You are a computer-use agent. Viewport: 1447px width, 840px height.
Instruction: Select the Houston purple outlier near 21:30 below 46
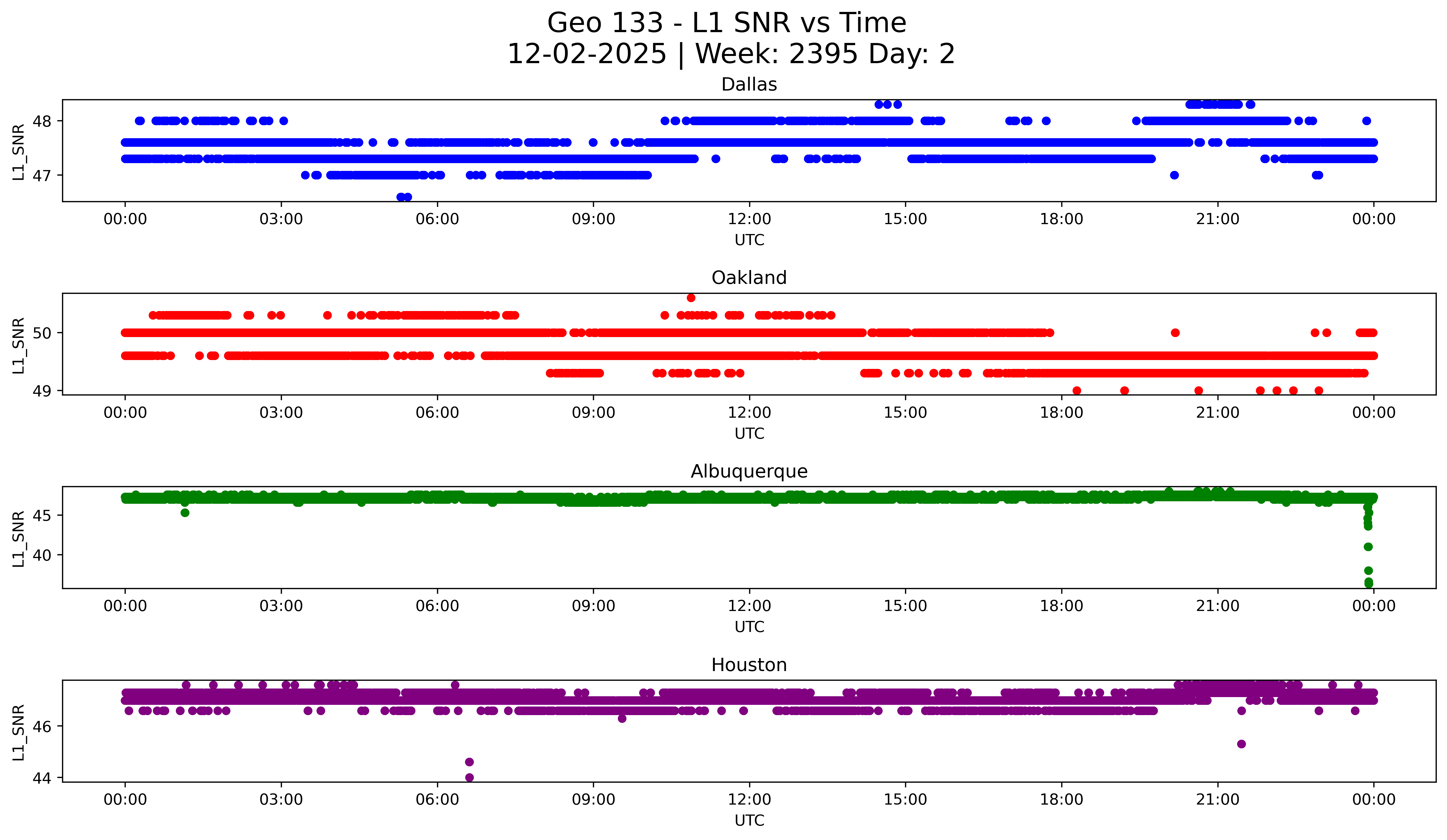(x=1242, y=744)
